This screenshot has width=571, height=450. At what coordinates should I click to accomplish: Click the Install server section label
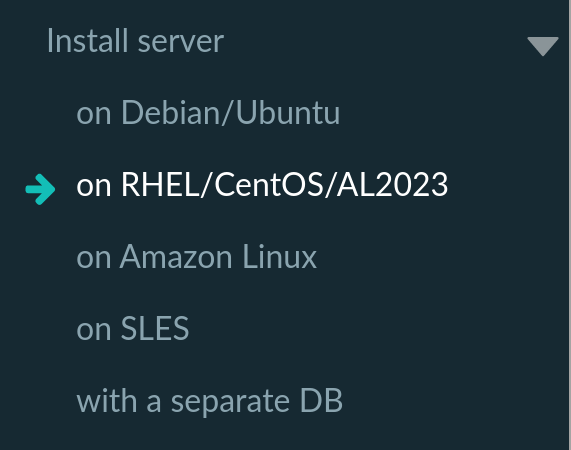tap(135, 41)
